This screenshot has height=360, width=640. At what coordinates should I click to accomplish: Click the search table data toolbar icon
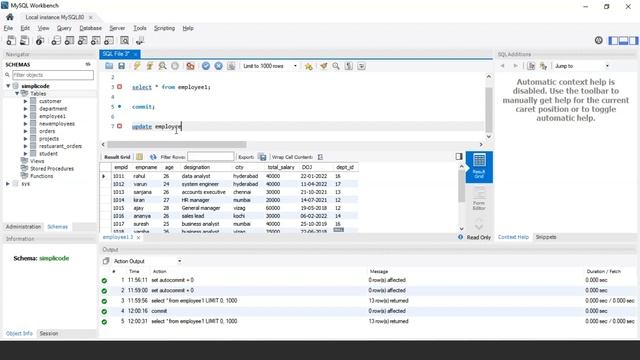pyautogui.click(x=124, y=40)
